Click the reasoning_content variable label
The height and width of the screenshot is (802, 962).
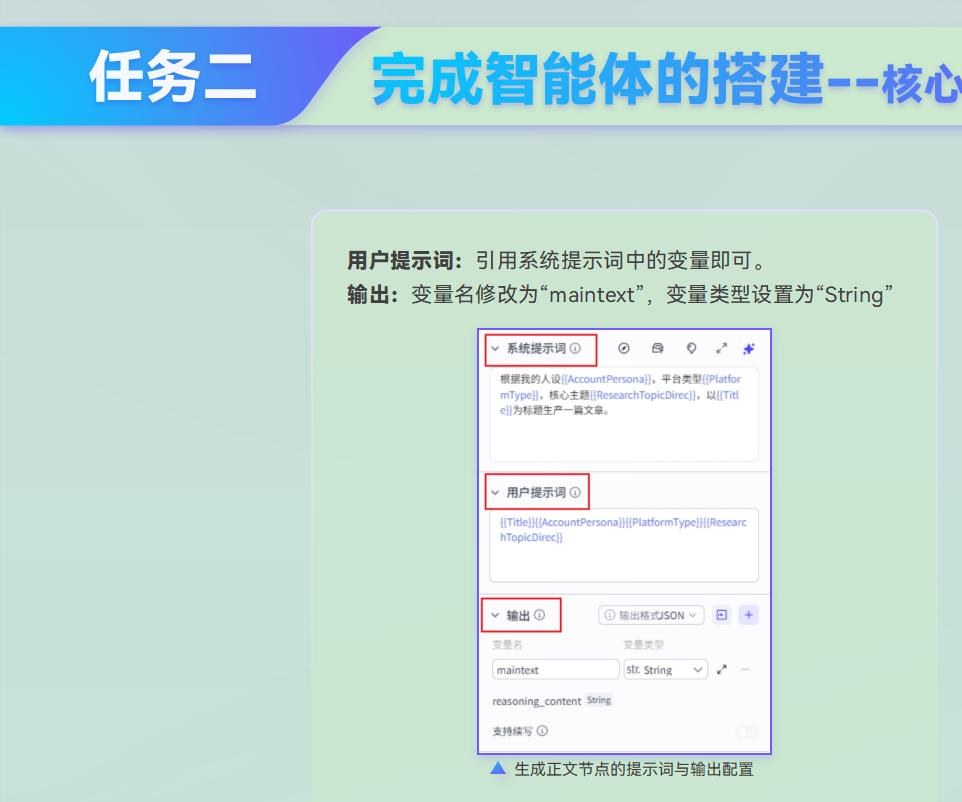point(536,701)
